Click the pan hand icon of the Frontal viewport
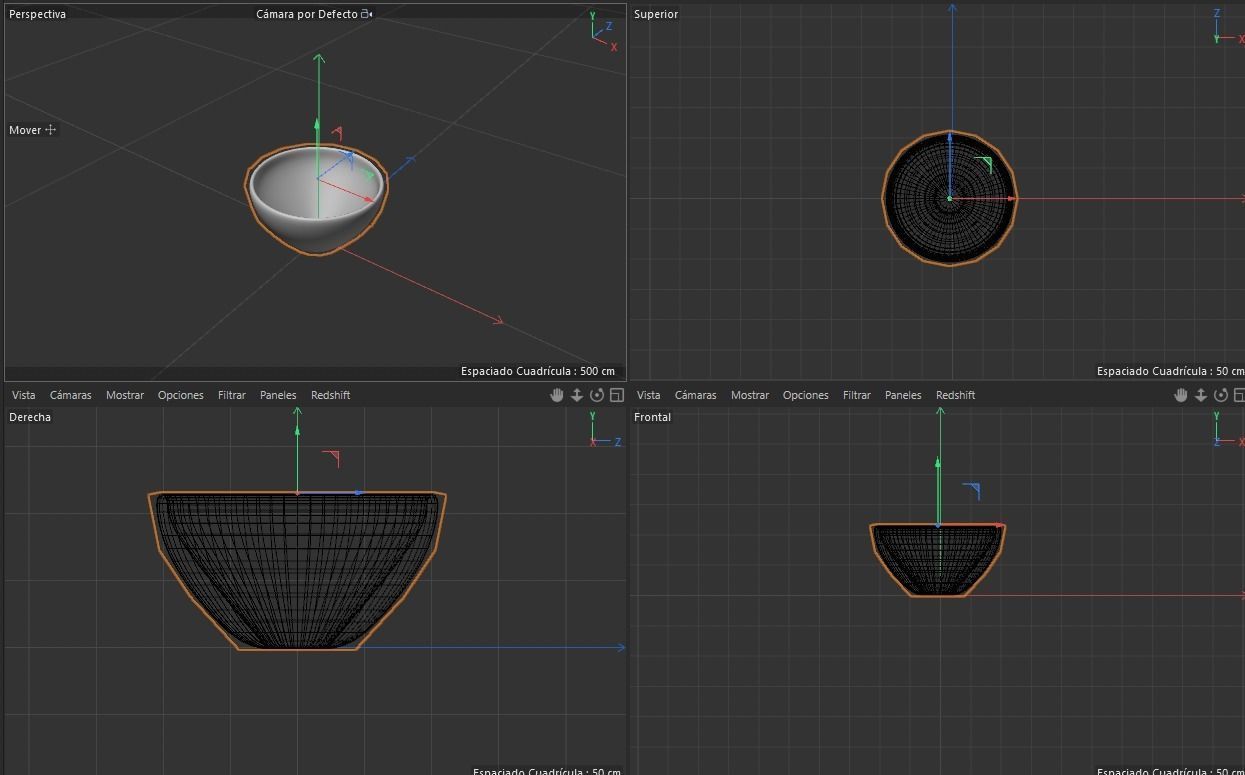 click(1181, 395)
